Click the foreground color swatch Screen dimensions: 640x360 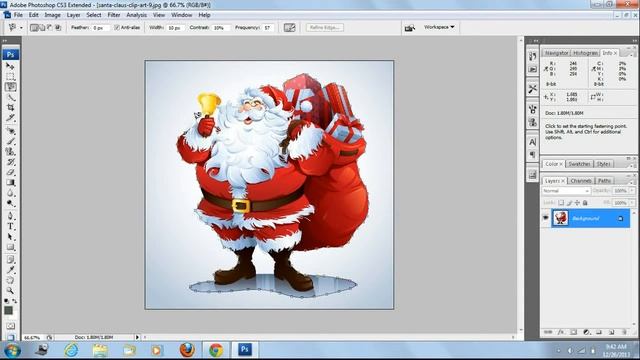(x=8, y=311)
